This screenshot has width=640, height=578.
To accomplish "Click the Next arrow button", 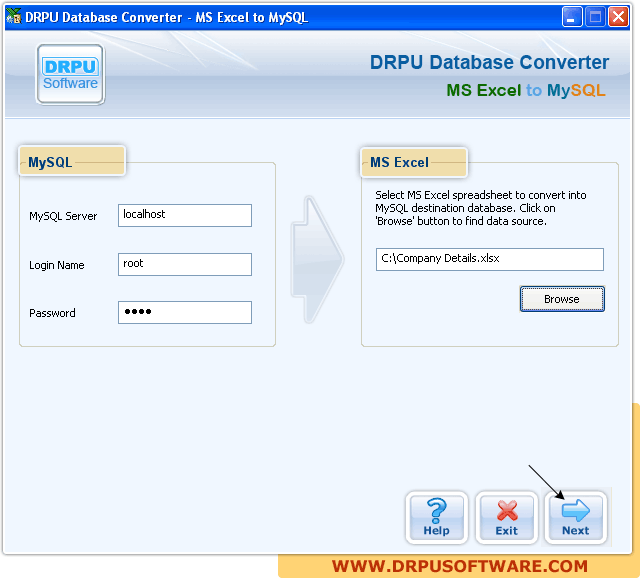I will click(x=576, y=518).
